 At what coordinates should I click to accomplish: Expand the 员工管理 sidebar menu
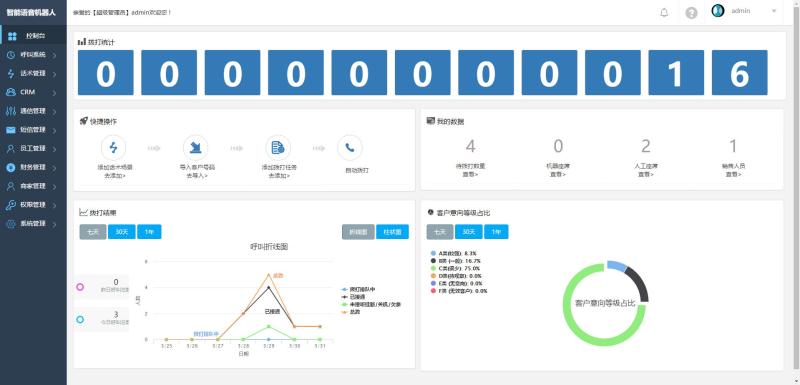pos(34,148)
